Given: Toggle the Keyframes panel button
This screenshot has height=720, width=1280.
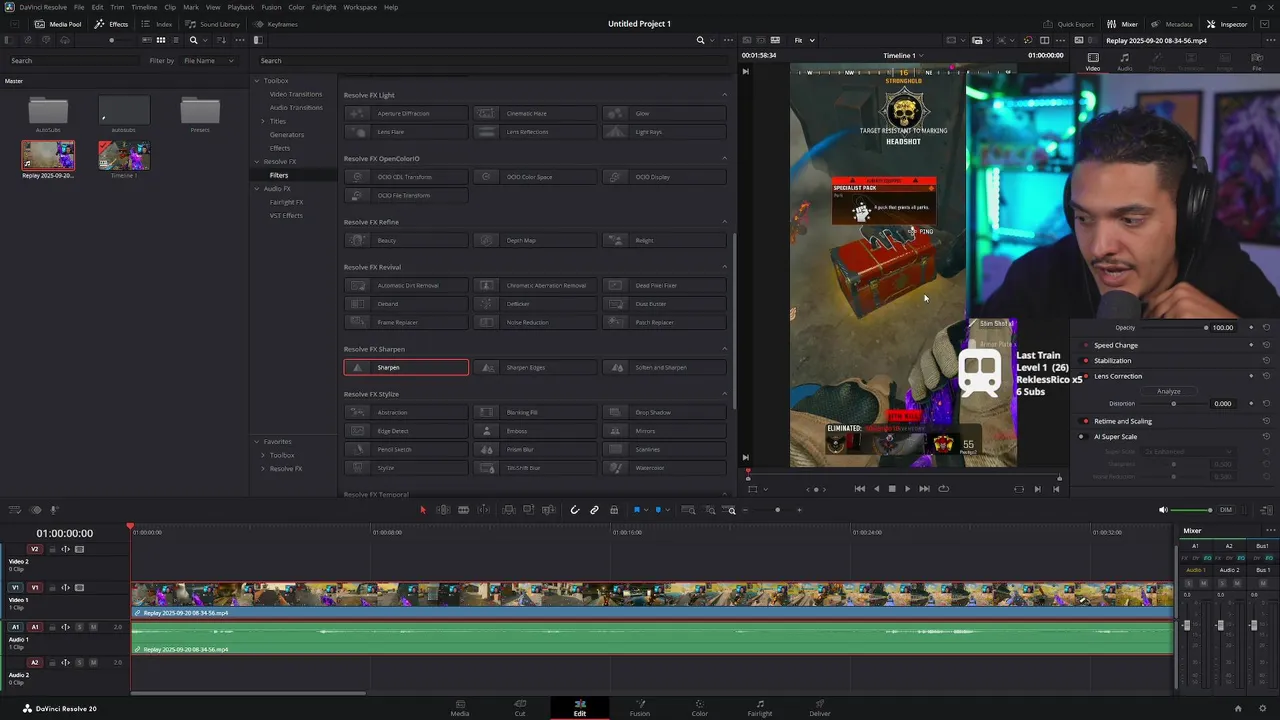Looking at the screenshot, I should [275, 24].
